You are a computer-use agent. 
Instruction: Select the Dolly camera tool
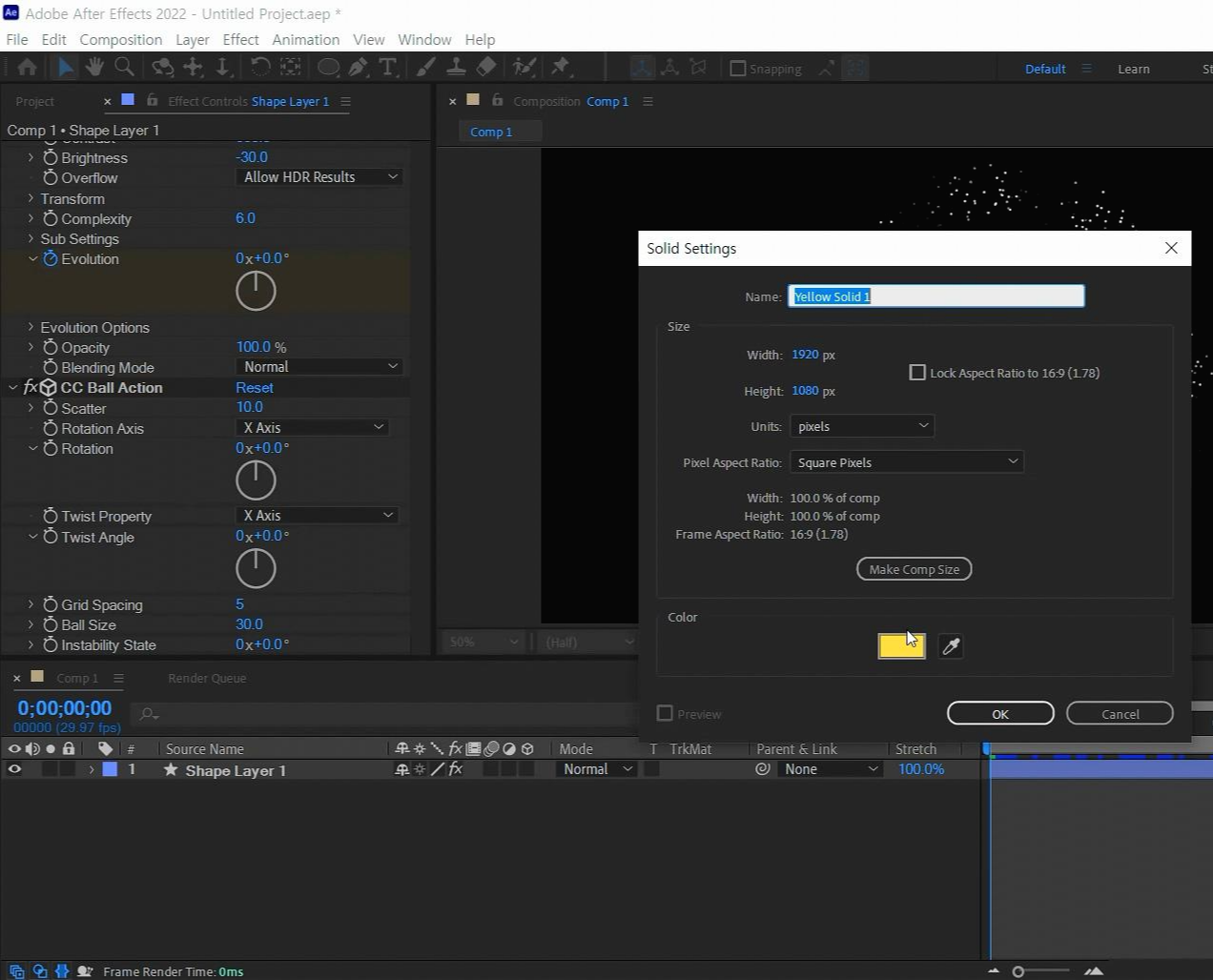tap(223, 67)
